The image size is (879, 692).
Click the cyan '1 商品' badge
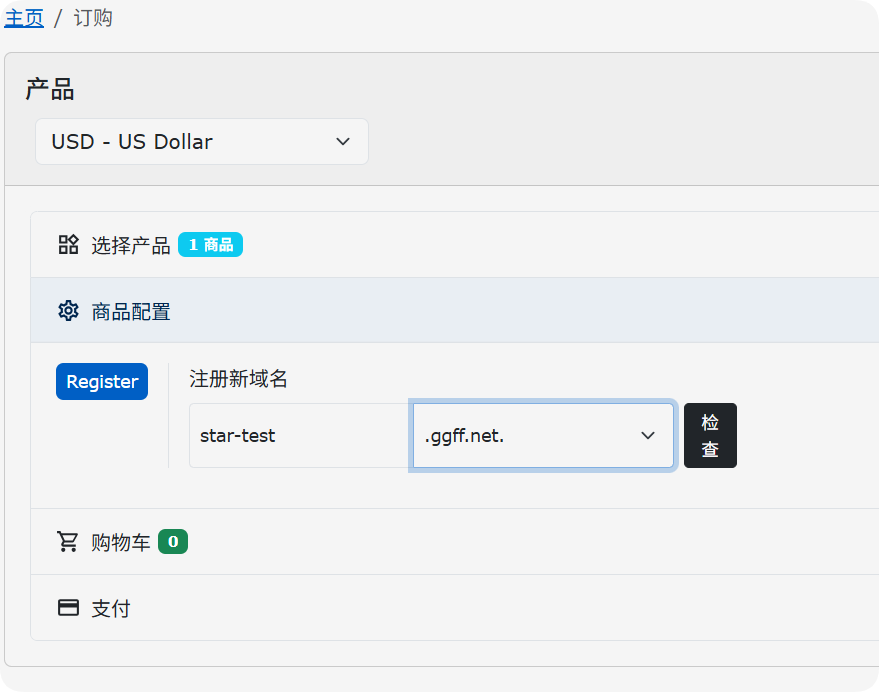[210, 243]
